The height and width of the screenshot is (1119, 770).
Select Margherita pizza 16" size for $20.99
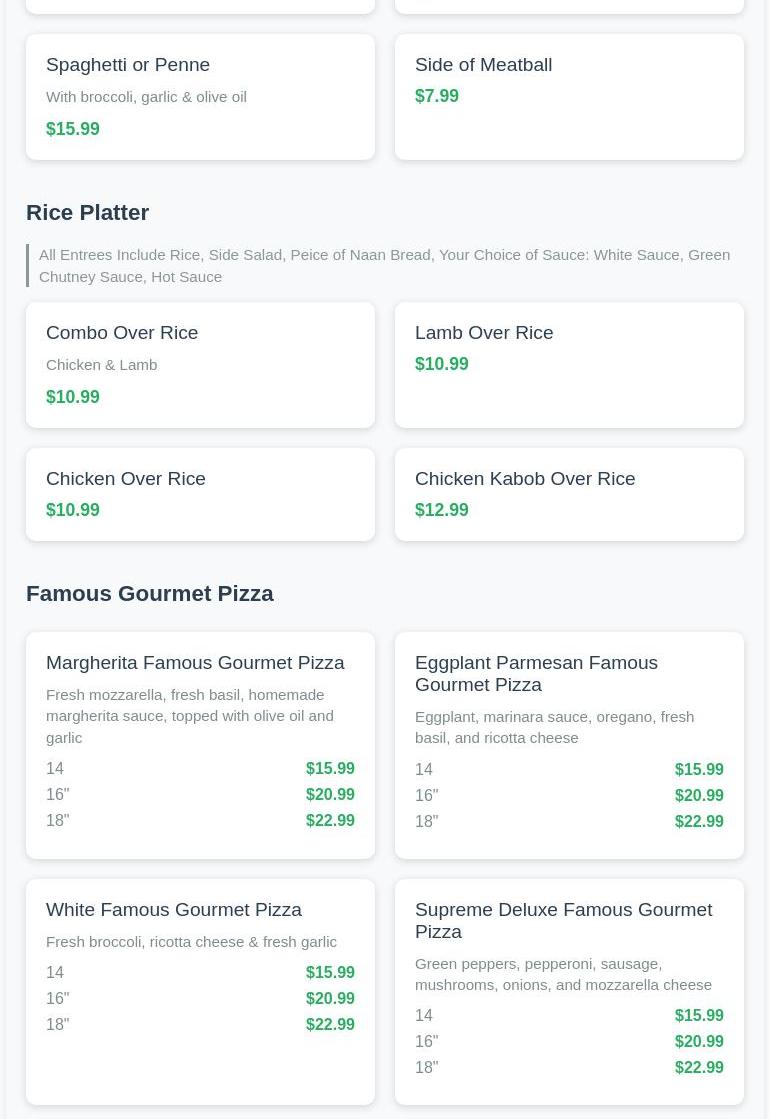[x=200, y=795]
